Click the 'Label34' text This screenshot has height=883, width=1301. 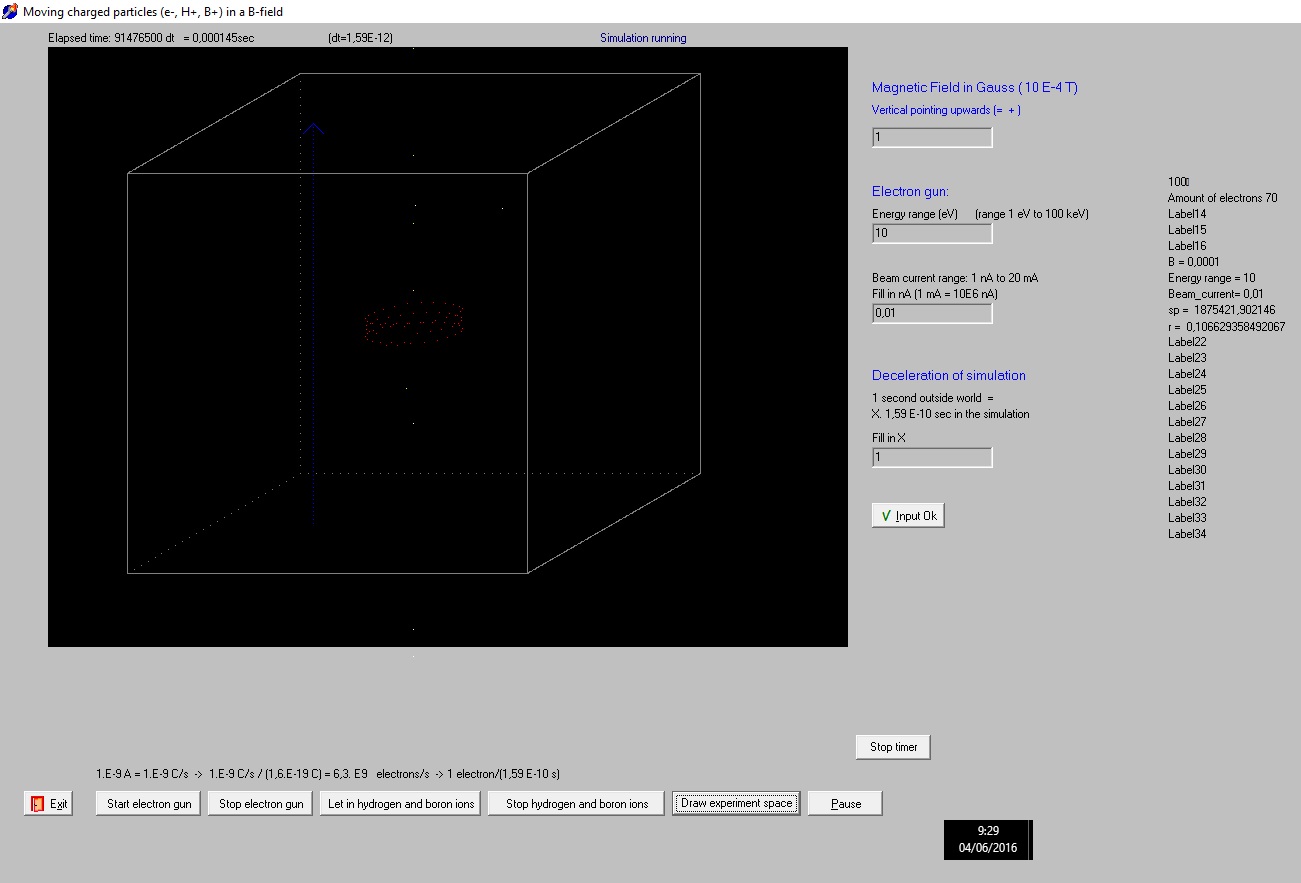[x=1187, y=534]
